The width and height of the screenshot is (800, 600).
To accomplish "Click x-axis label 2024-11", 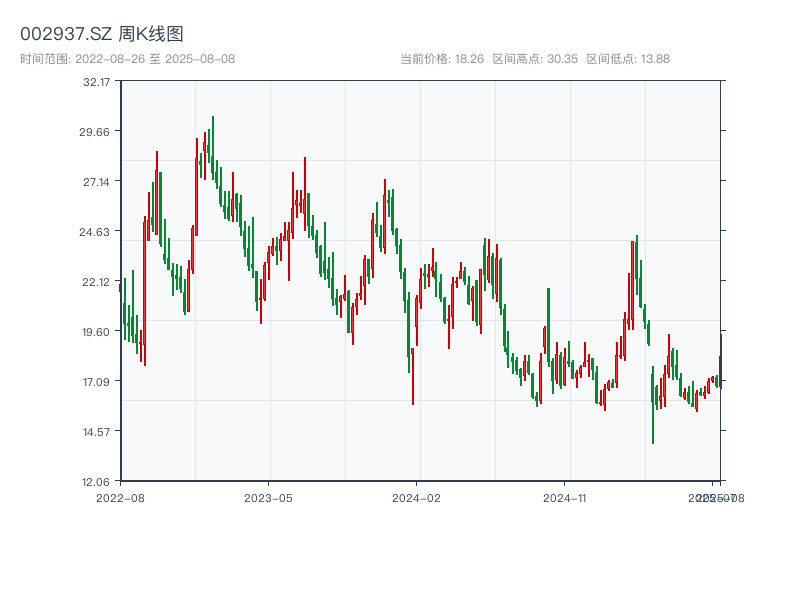I will pyautogui.click(x=565, y=498).
